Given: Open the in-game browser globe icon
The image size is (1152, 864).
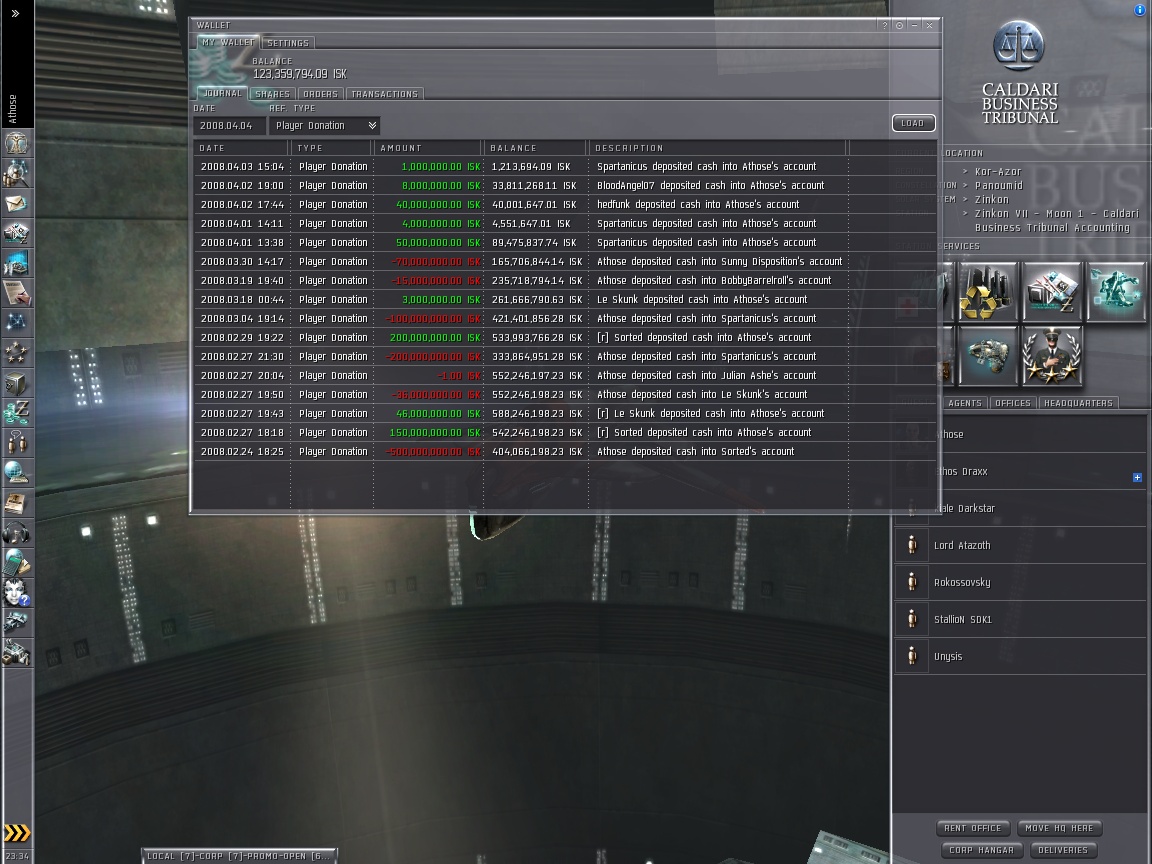Looking at the screenshot, I should (x=16, y=473).
